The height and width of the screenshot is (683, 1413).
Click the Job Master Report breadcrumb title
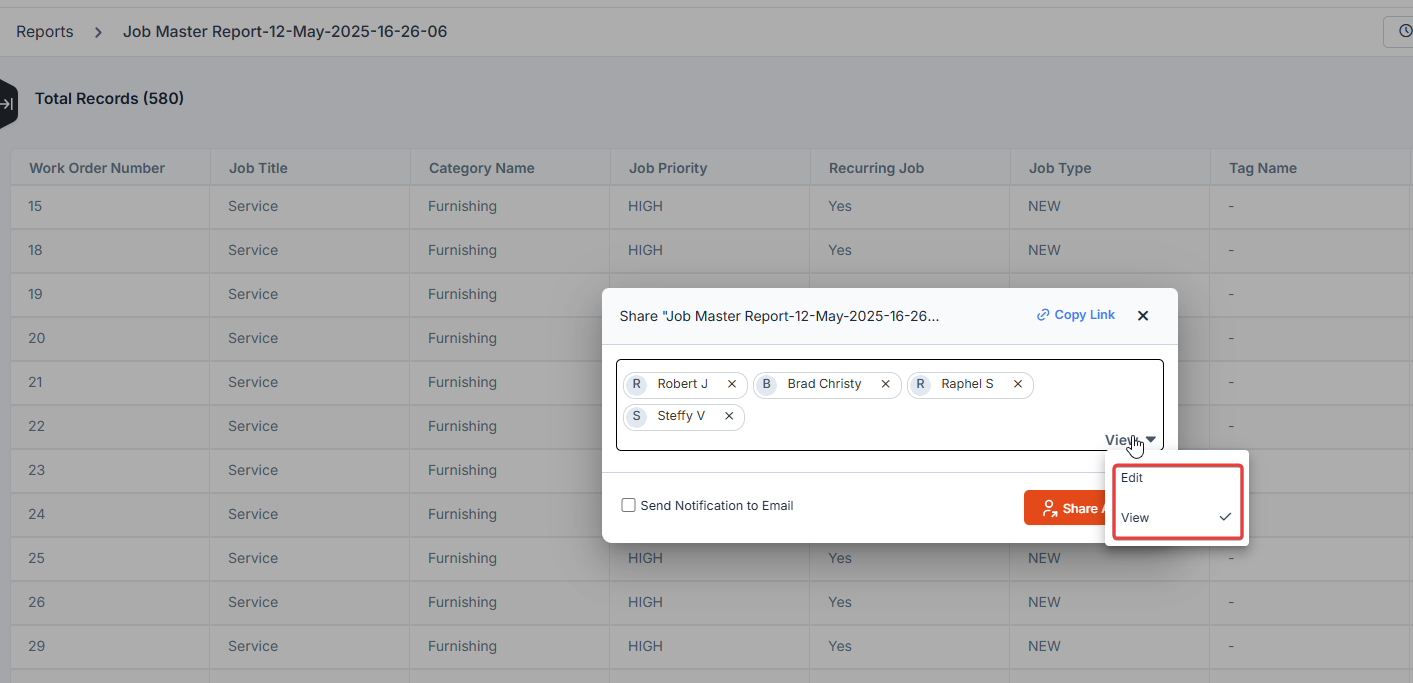click(285, 32)
